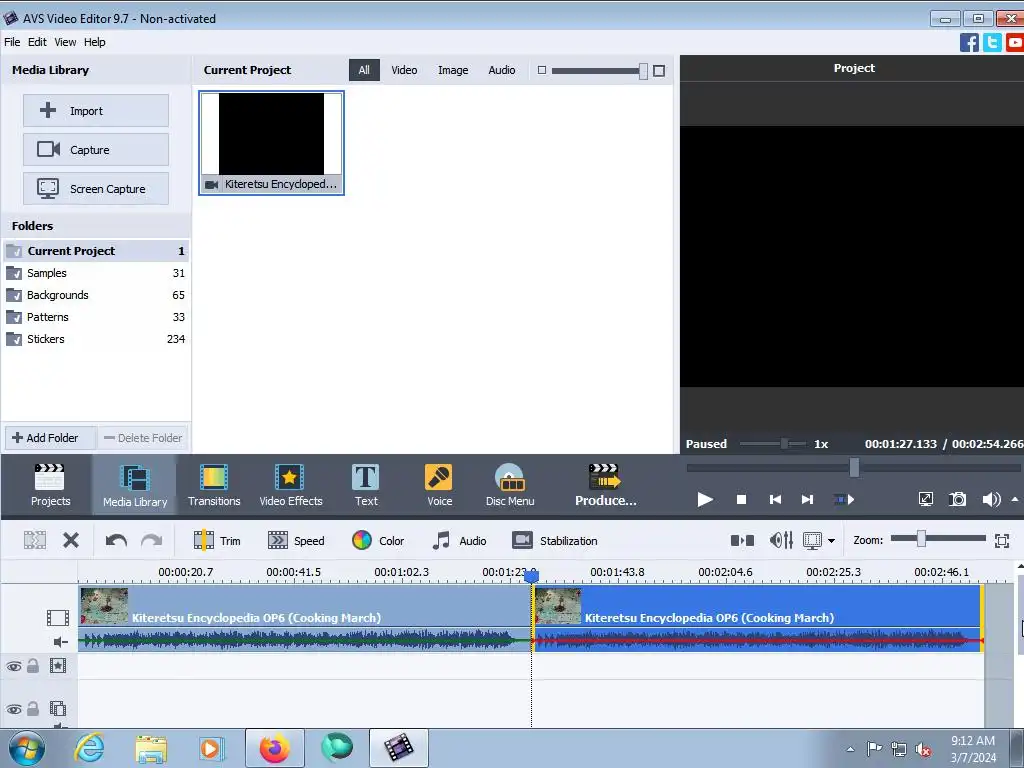Open the Transitions panel
This screenshot has width=1024, height=768.
click(x=214, y=485)
